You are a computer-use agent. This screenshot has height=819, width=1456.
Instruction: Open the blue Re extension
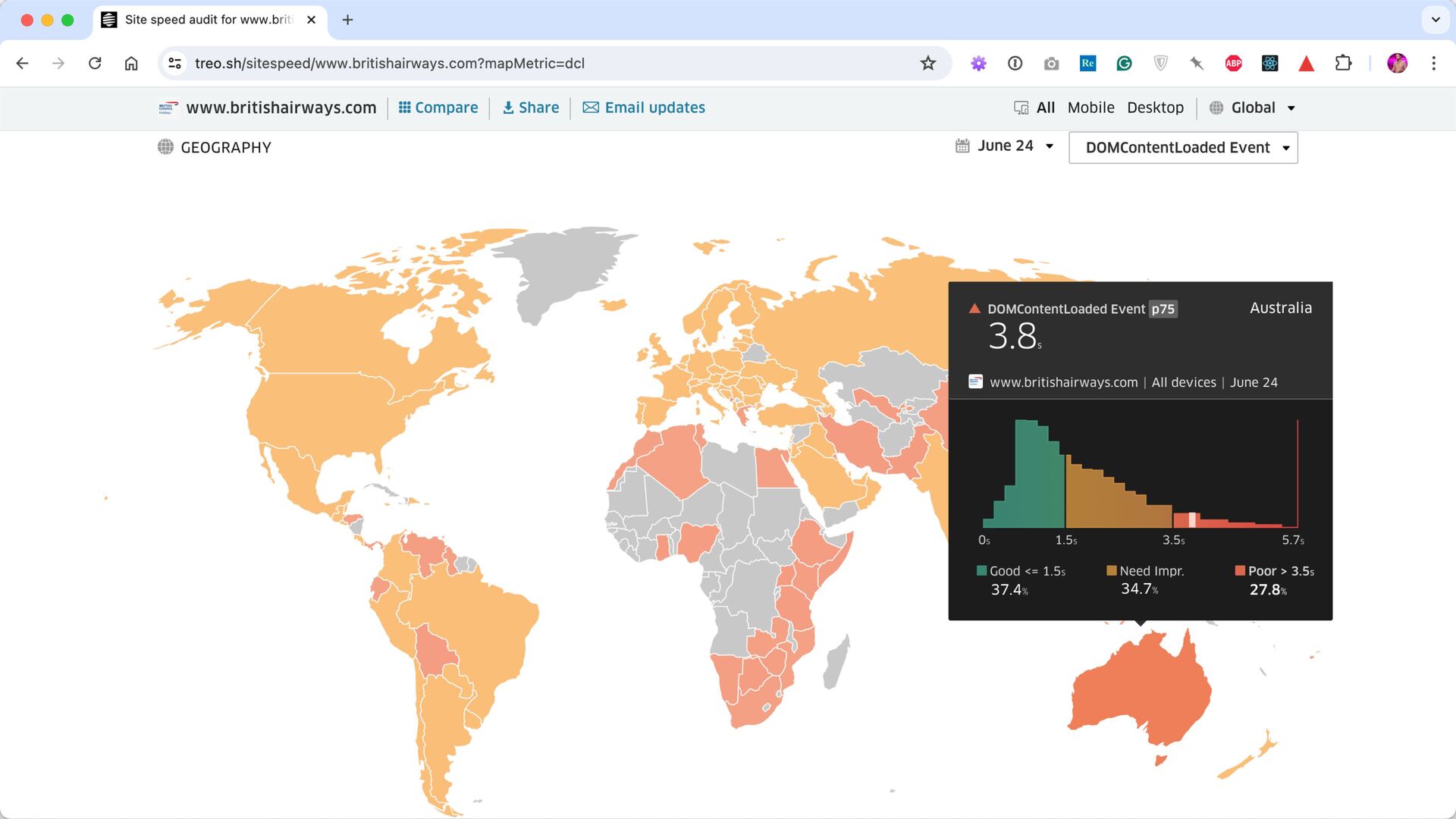[1087, 64]
